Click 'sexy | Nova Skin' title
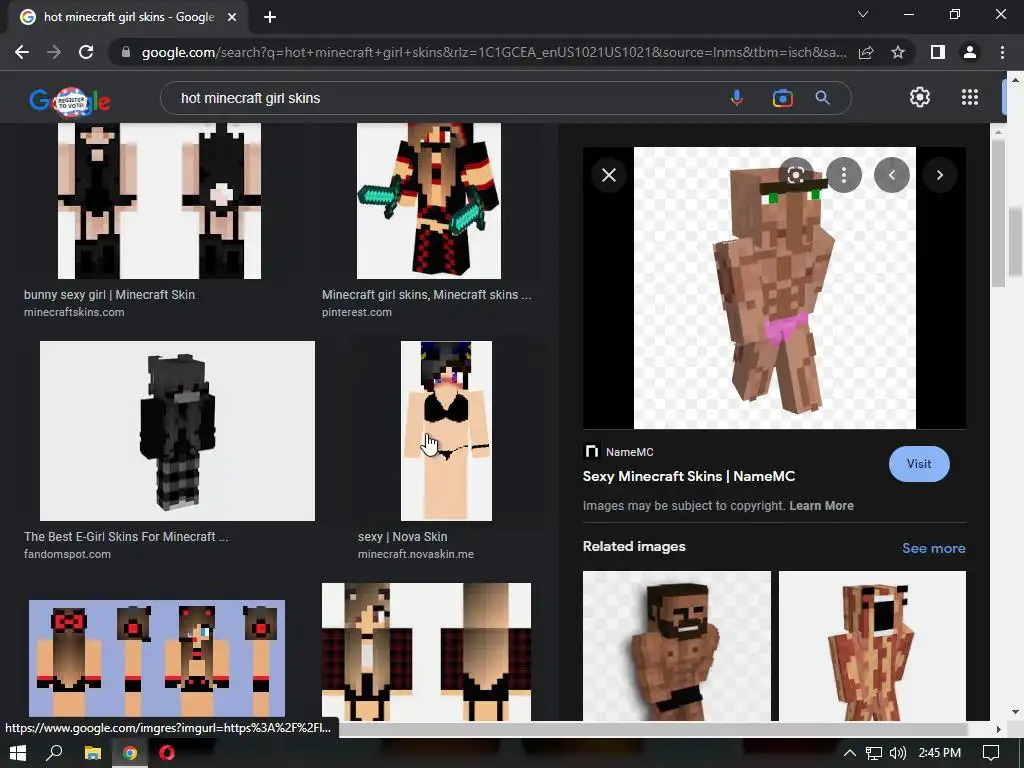Image resolution: width=1024 pixels, height=768 pixels. (402, 536)
